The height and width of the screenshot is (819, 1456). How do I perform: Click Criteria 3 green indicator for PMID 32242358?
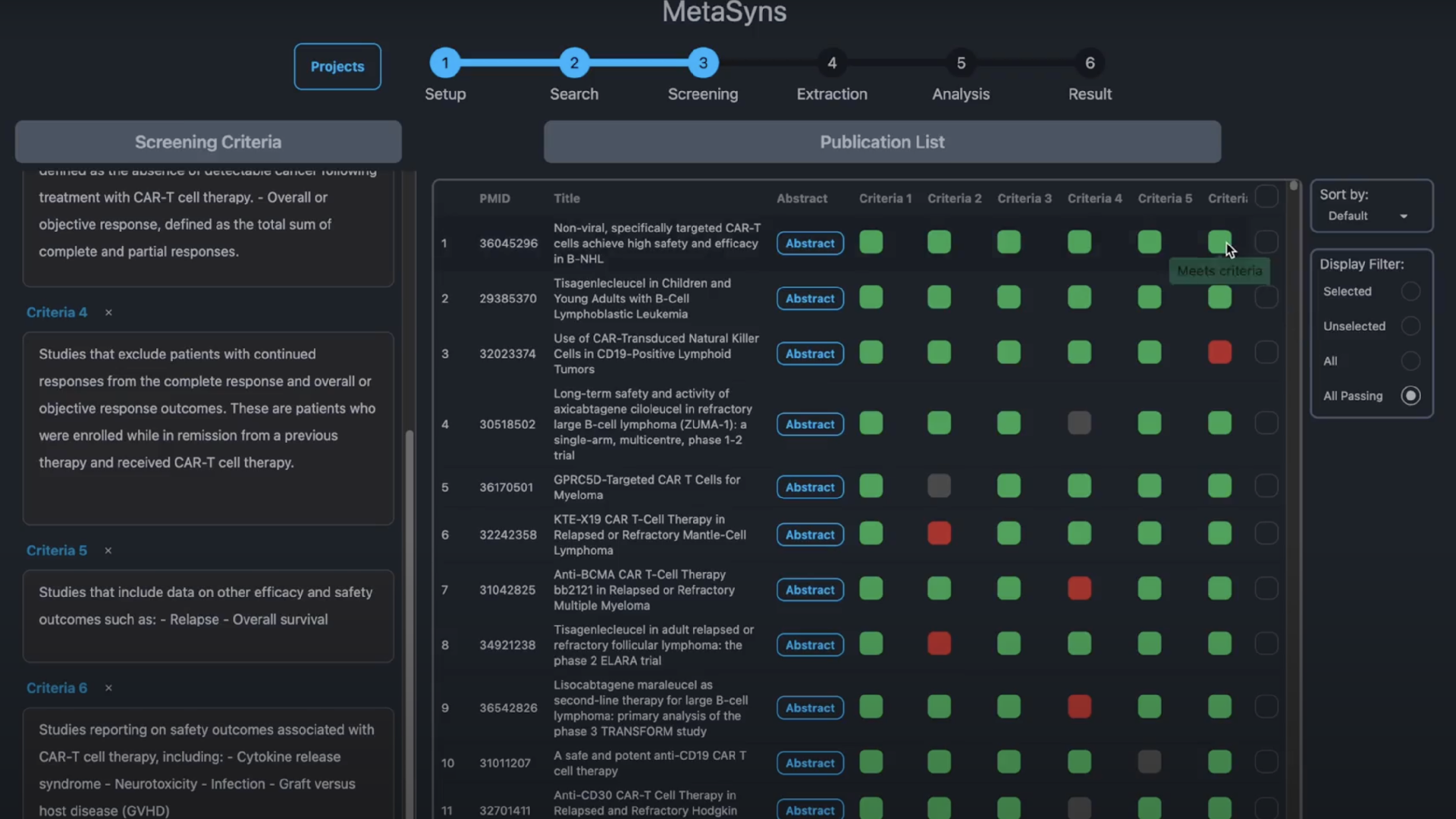(1009, 534)
